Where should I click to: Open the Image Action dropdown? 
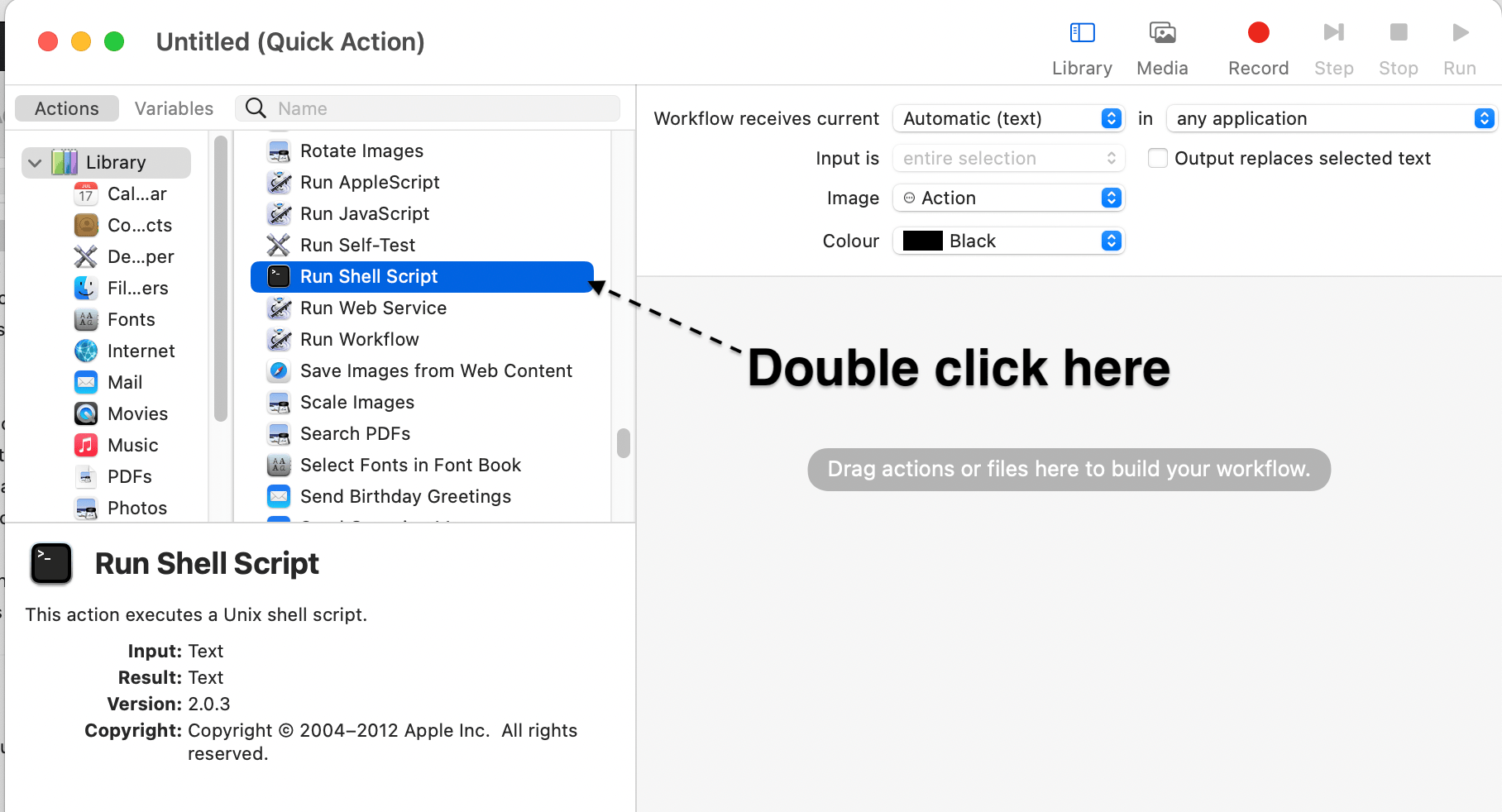coord(1008,198)
